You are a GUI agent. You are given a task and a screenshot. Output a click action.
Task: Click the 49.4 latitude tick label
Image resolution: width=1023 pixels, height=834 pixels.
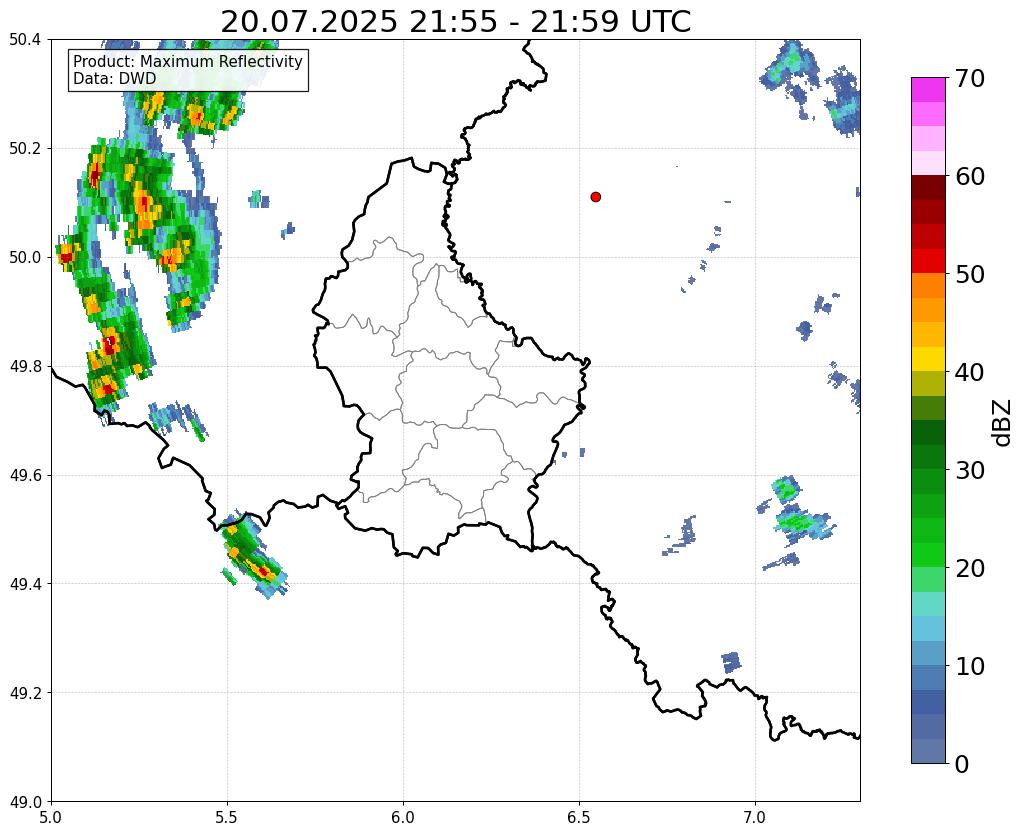25,584
